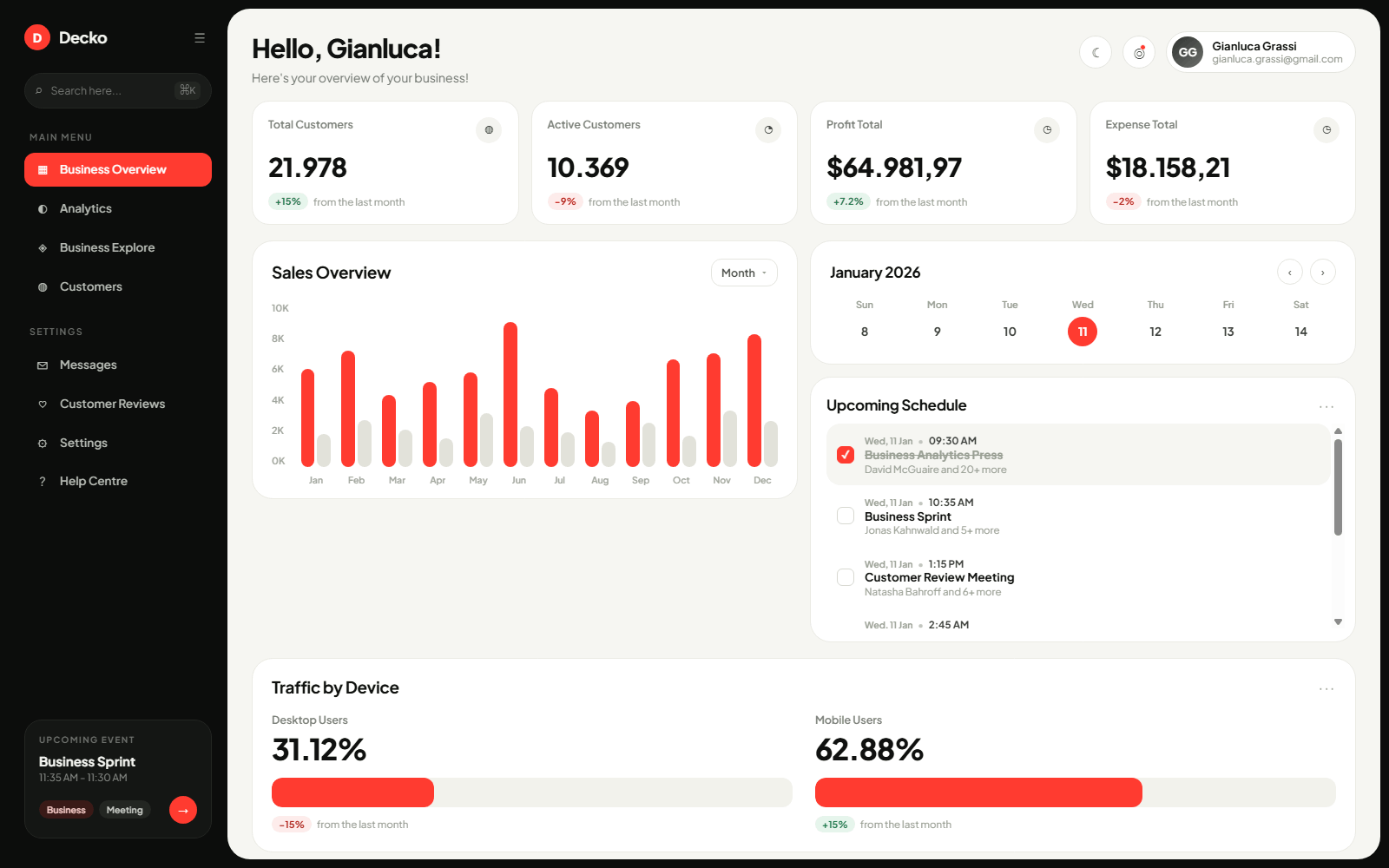Viewport: 1389px width, 868px height.
Task: Click the Business Overview grid icon
Action: 43,170
